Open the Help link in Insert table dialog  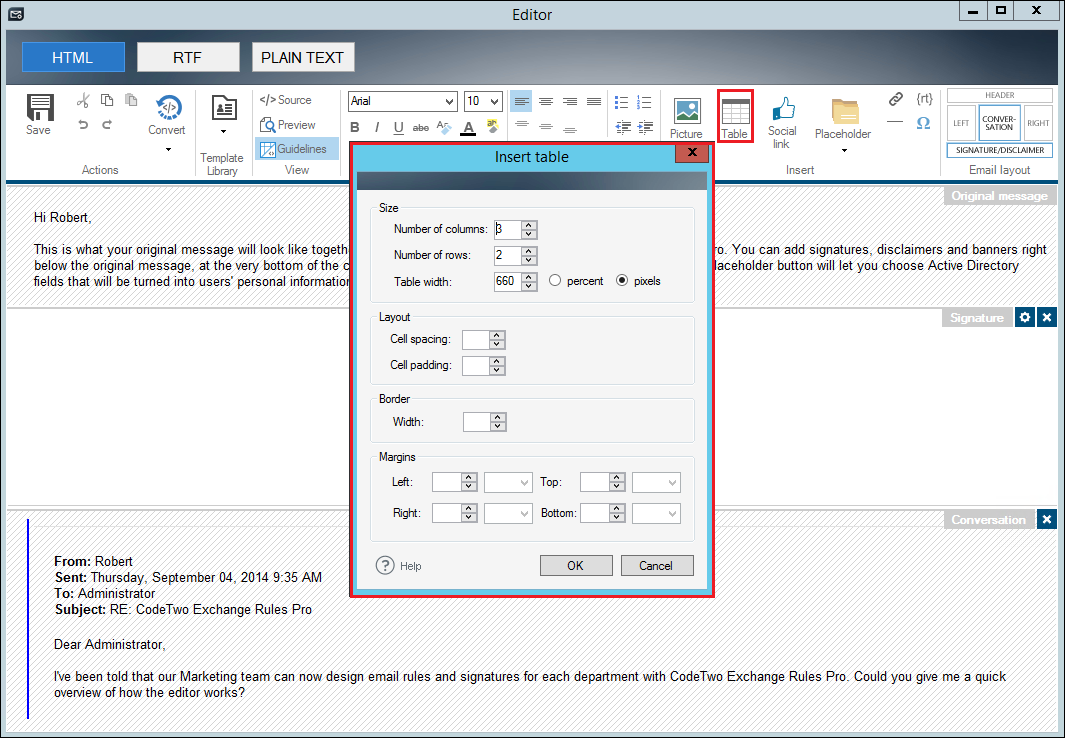(399, 565)
